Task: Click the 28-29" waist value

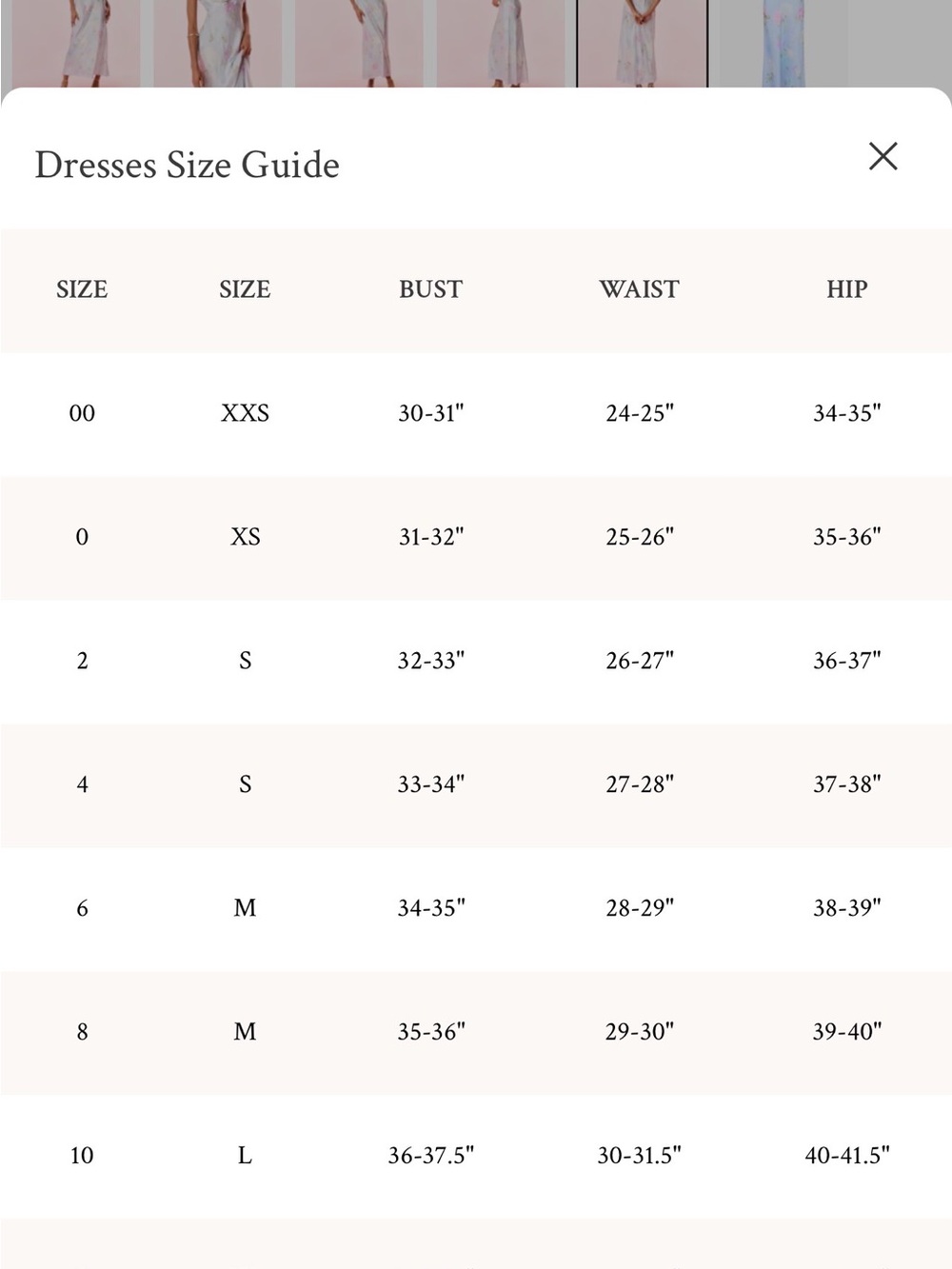Action: click(x=639, y=908)
